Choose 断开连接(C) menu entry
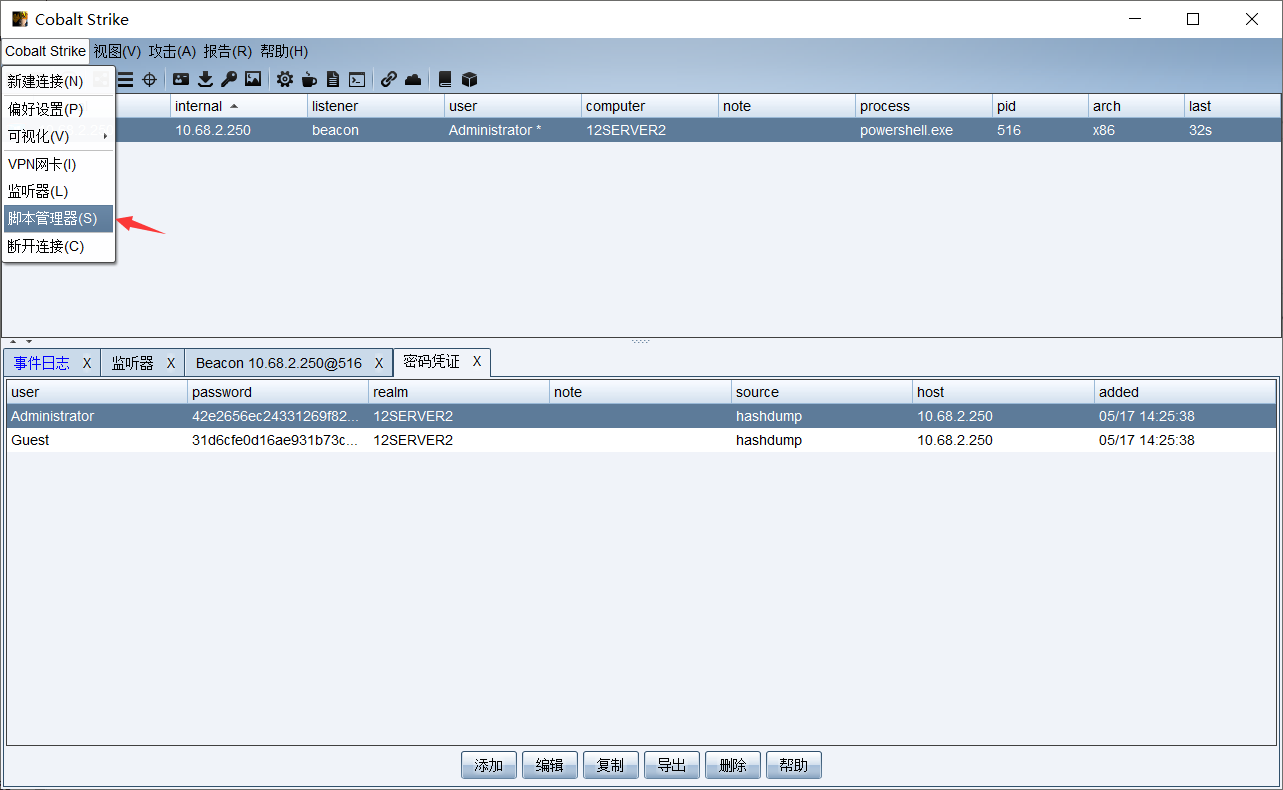Screen dimensions: 1283x790 pos(59,246)
